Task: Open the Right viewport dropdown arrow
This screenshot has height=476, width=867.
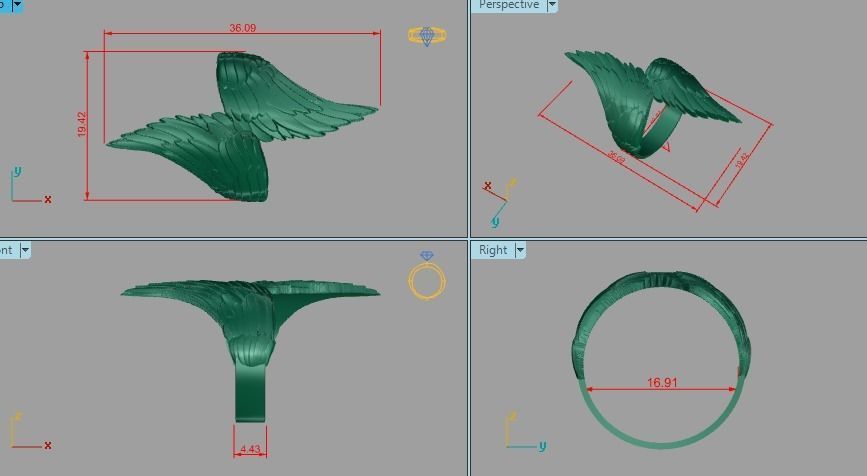Action: pyautogui.click(x=519, y=250)
